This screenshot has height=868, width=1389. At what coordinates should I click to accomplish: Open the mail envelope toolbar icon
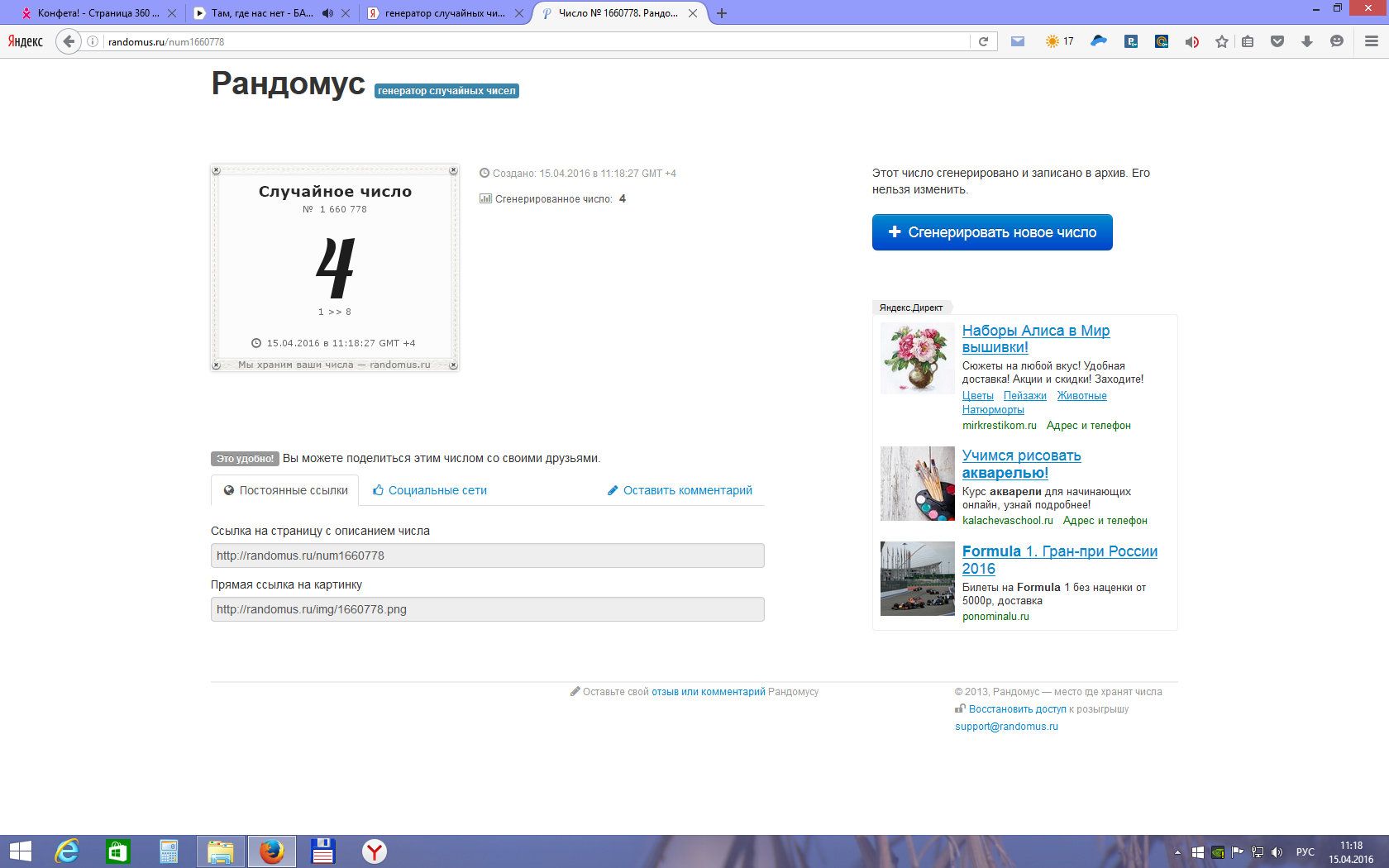coord(1018,41)
